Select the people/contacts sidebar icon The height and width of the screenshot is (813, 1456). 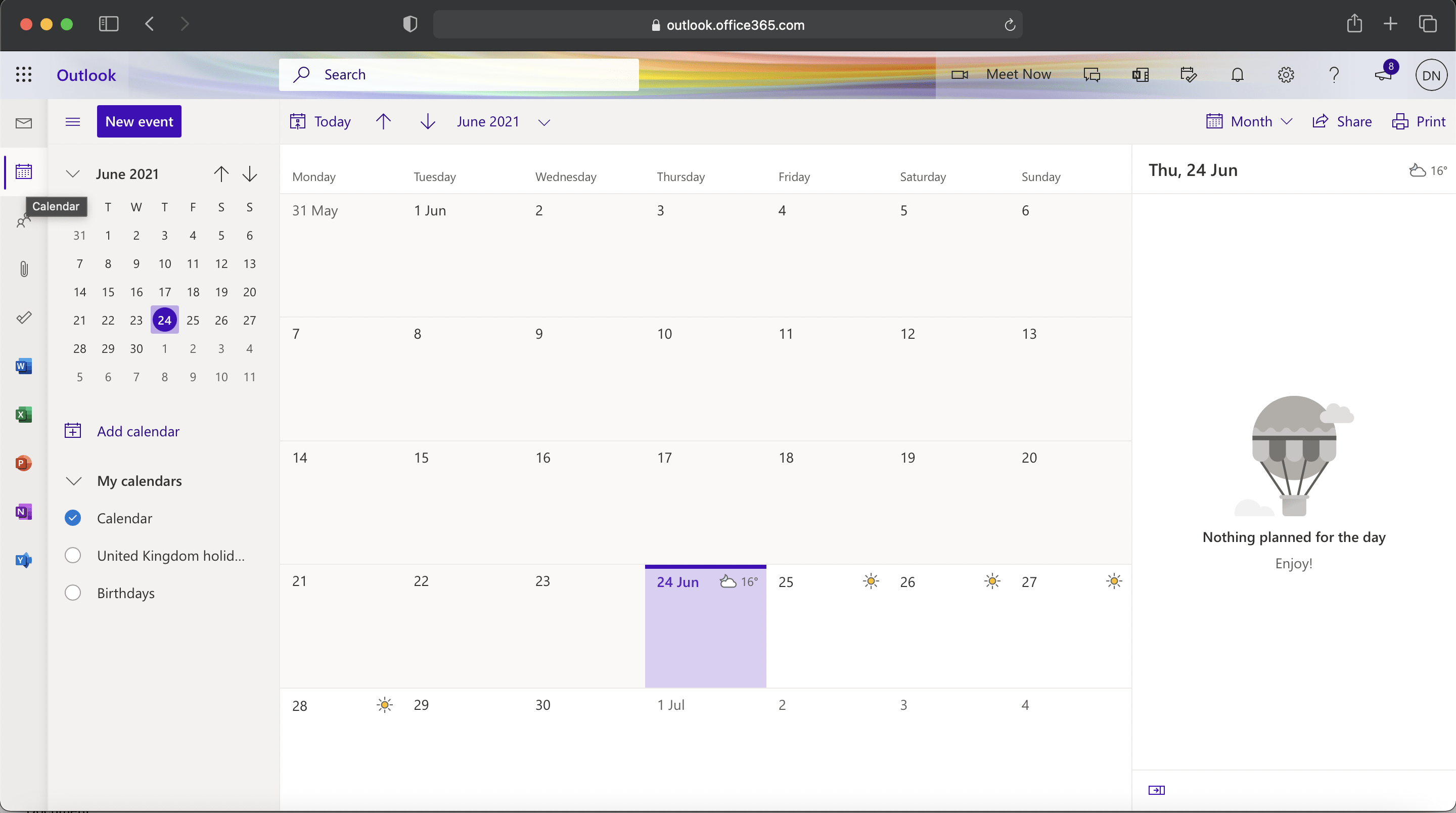(23, 219)
